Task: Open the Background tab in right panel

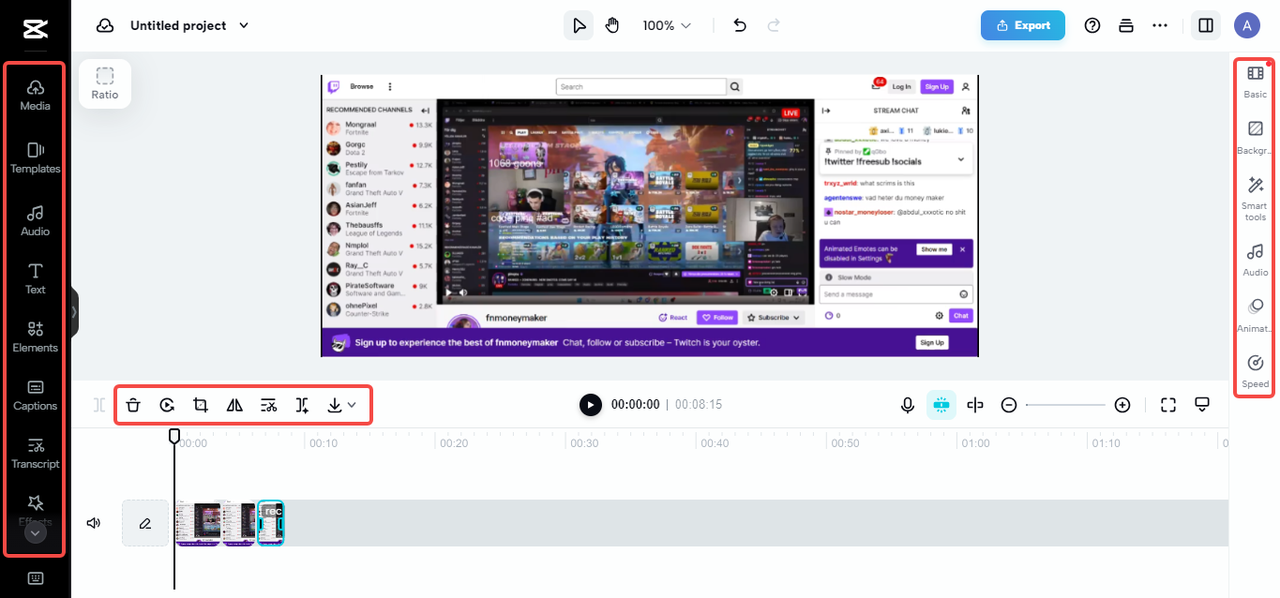Action: [x=1255, y=138]
